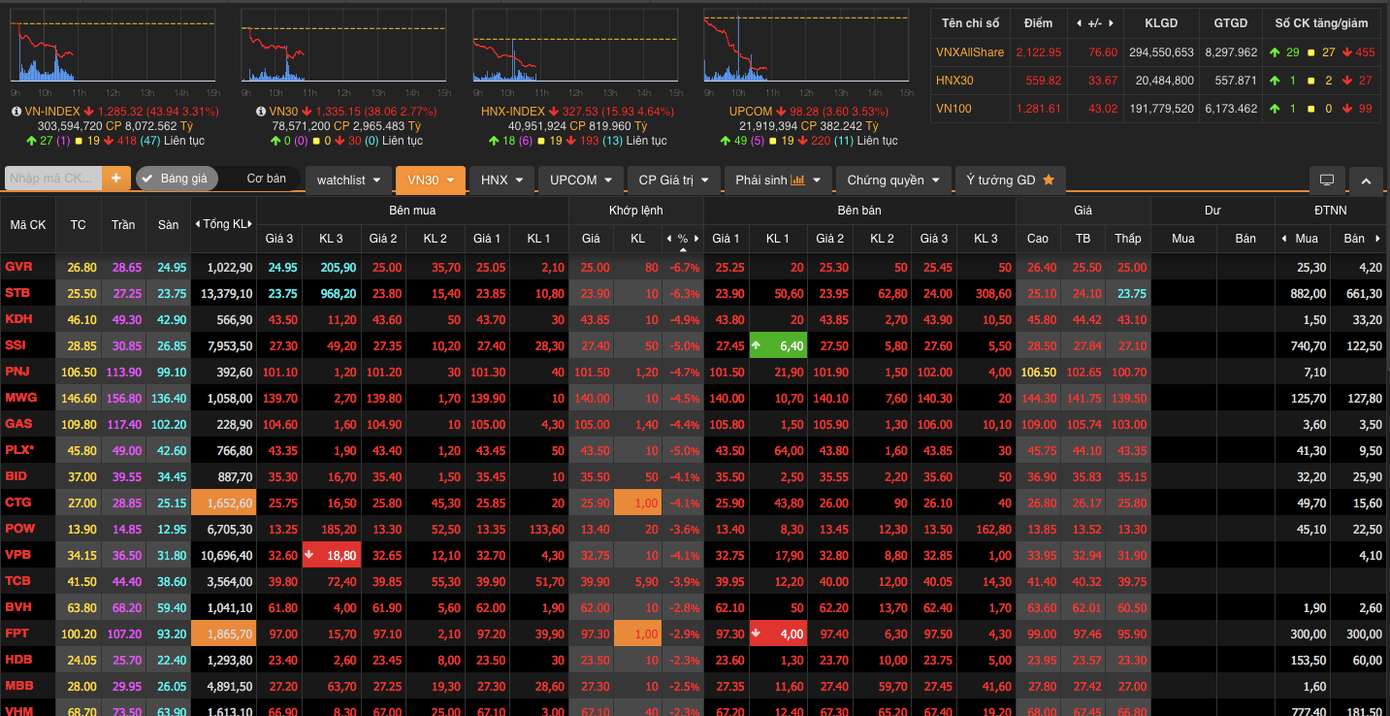
Task: Click right arrow after Bán in ĐTNN header
Action: [1378, 239]
